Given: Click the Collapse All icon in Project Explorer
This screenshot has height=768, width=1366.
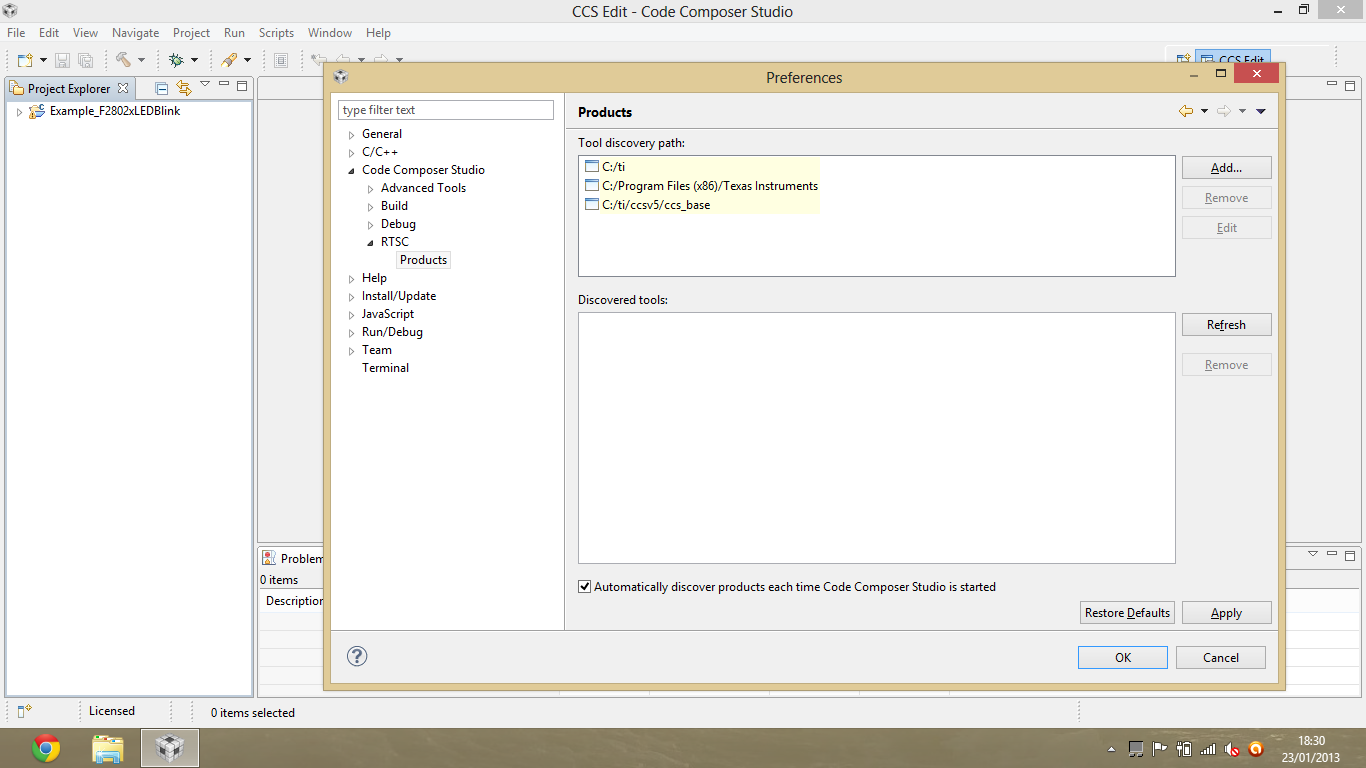Looking at the screenshot, I should click(x=161, y=88).
